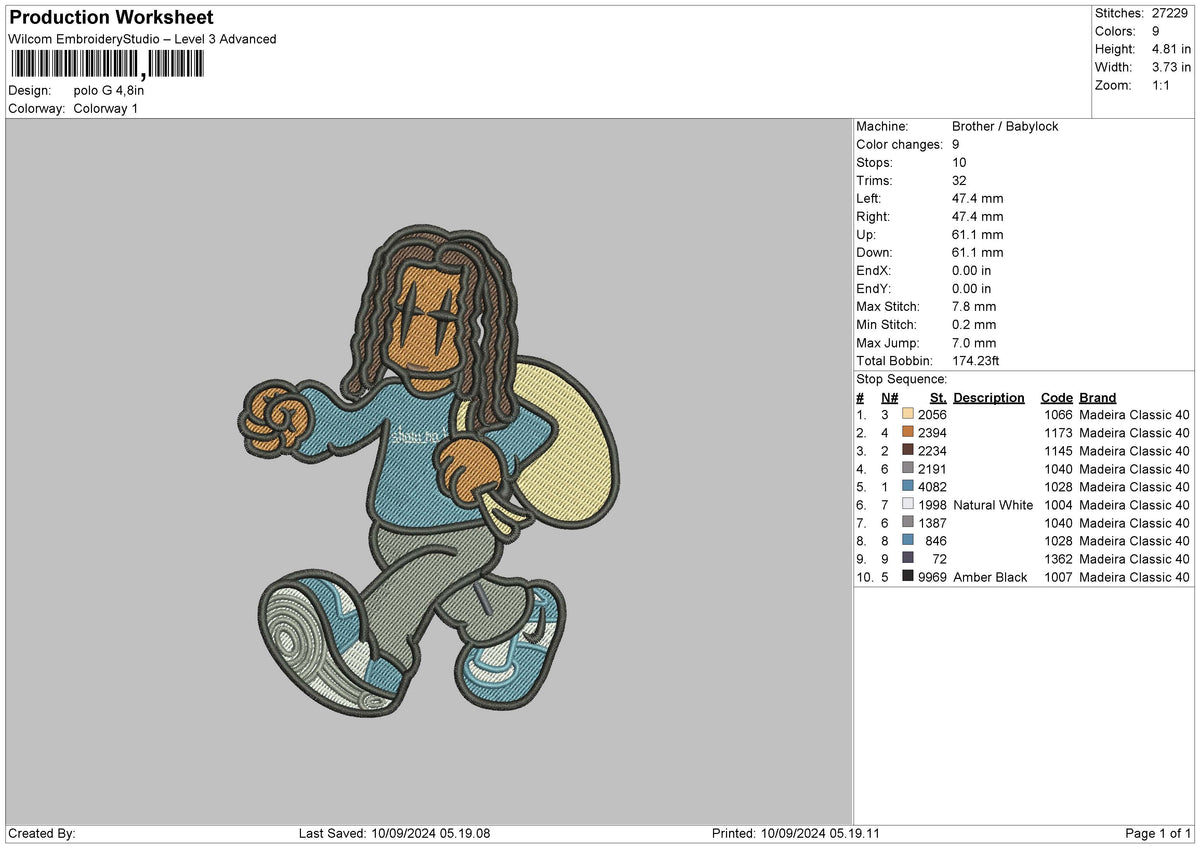1200x848 pixels.
Task: Click the Brand column header
Action: (1097, 397)
